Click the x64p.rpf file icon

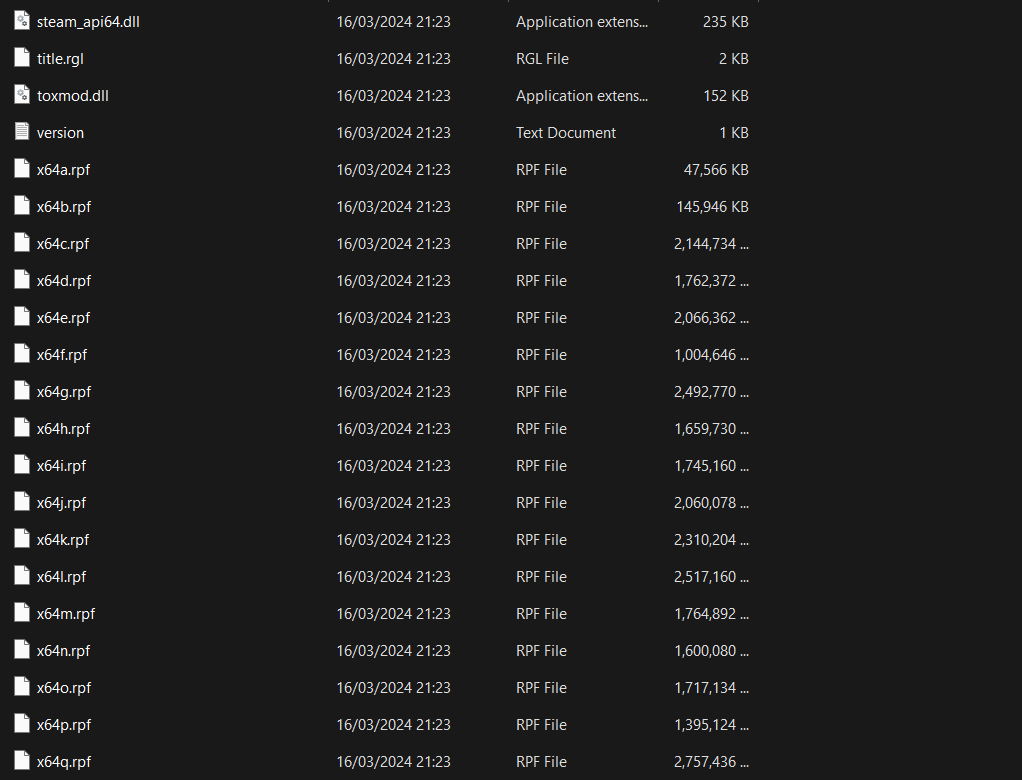coord(22,724)
